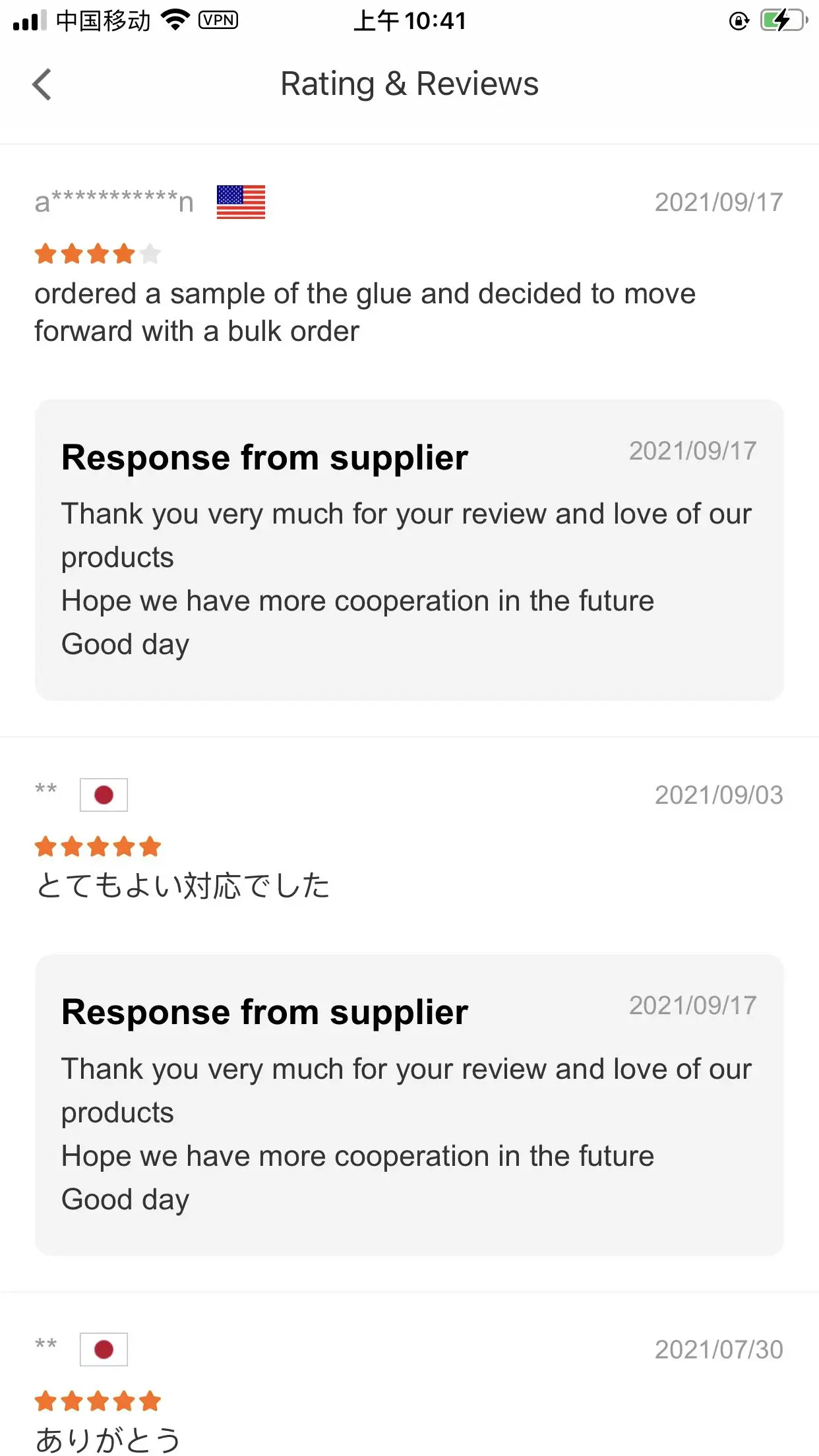Image resolution: width=819 pixels, height=1456 pixels.
Task: Tap the five-star rating above ありがとう
Action: (98, 1401)
